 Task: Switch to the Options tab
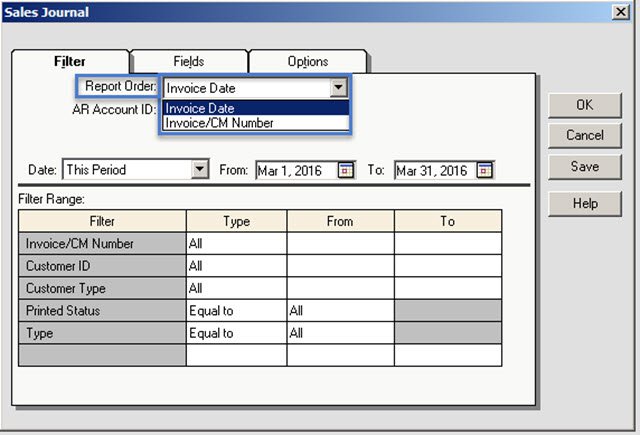click(x=308, y=62)
